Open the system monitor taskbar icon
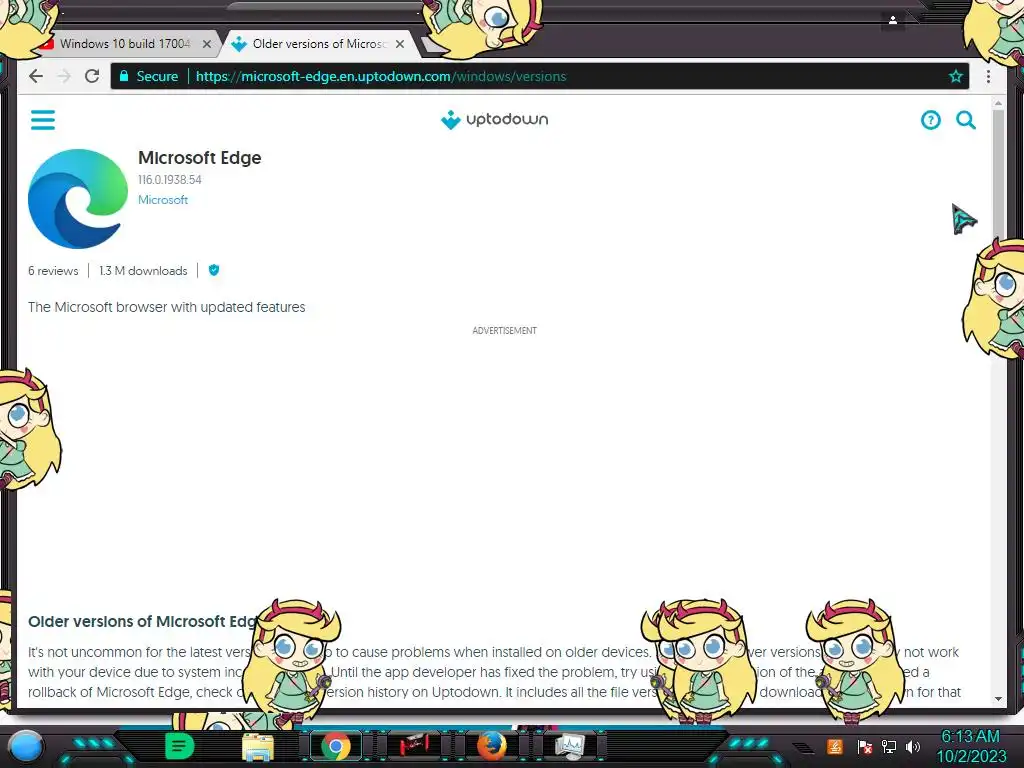 (x=570, y=746)
